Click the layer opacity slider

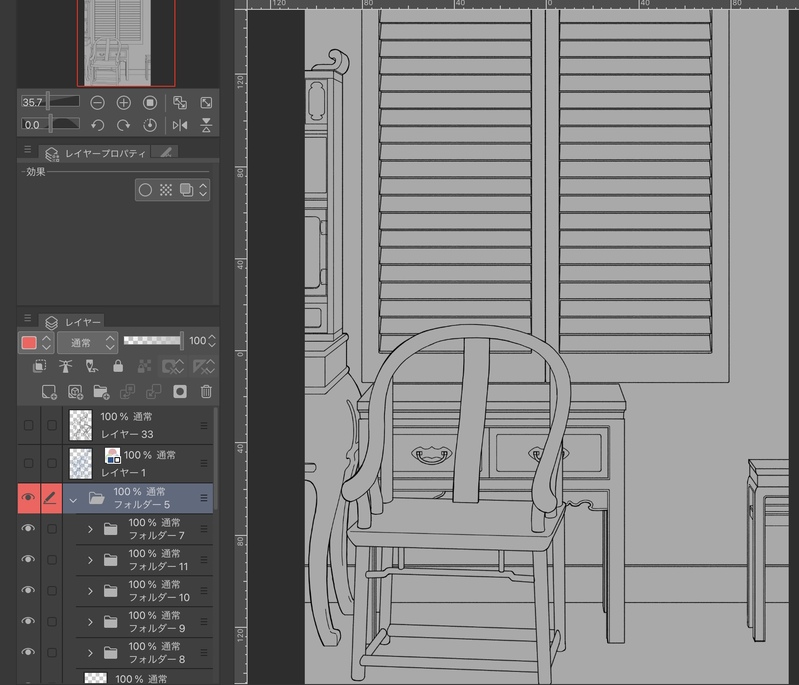click(x=152, y=341)
